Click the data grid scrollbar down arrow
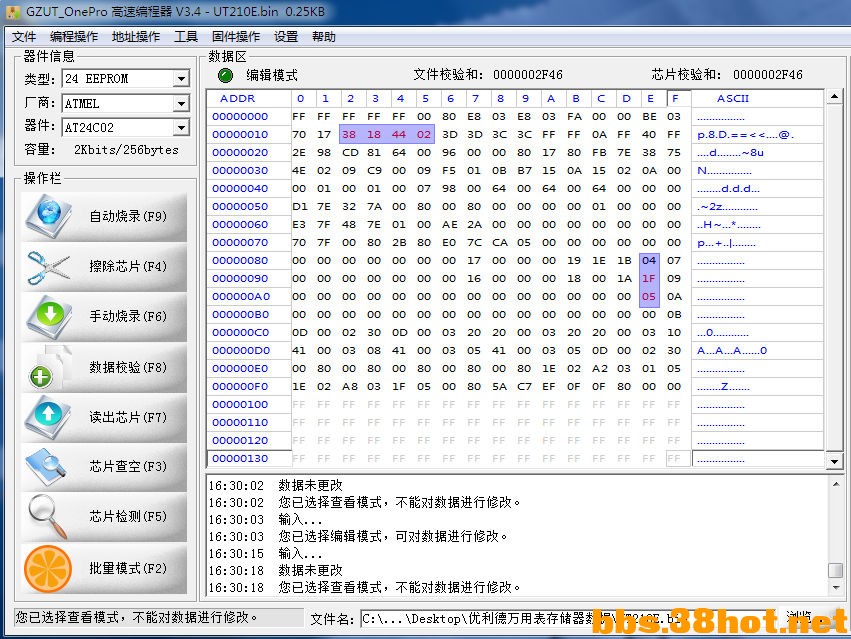Viewport: 851px width, 639px height. coord(834,461)
